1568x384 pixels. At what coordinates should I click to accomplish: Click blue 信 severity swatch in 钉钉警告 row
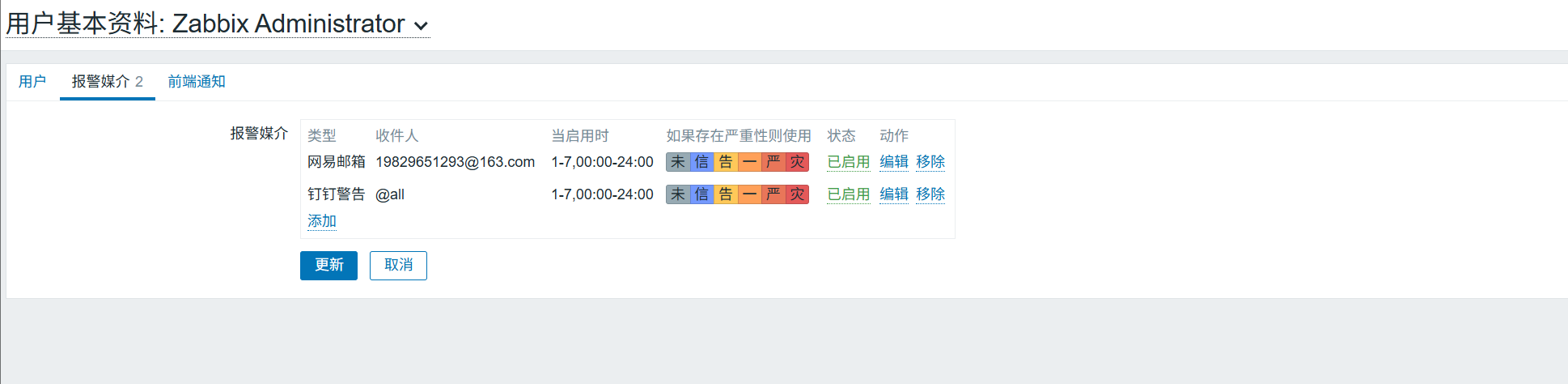pyautogui.click(x=701, y=194)
